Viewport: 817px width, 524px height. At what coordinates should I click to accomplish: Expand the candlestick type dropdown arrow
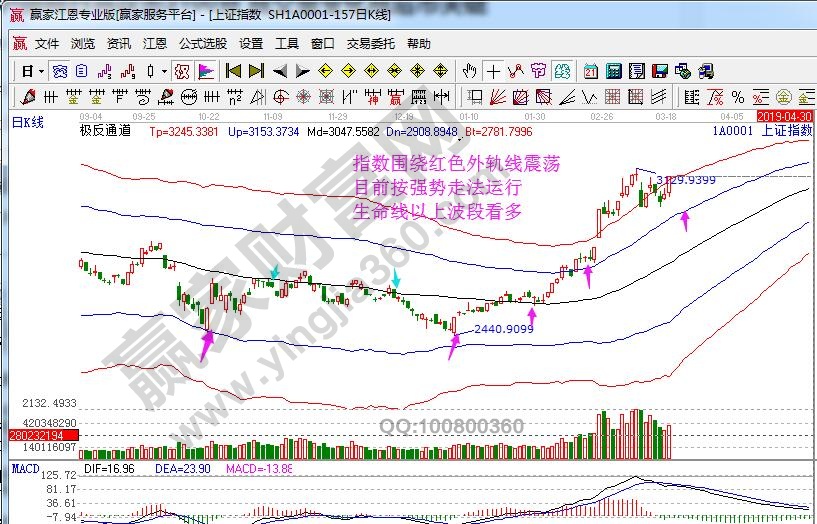click(x=162, y=71)
